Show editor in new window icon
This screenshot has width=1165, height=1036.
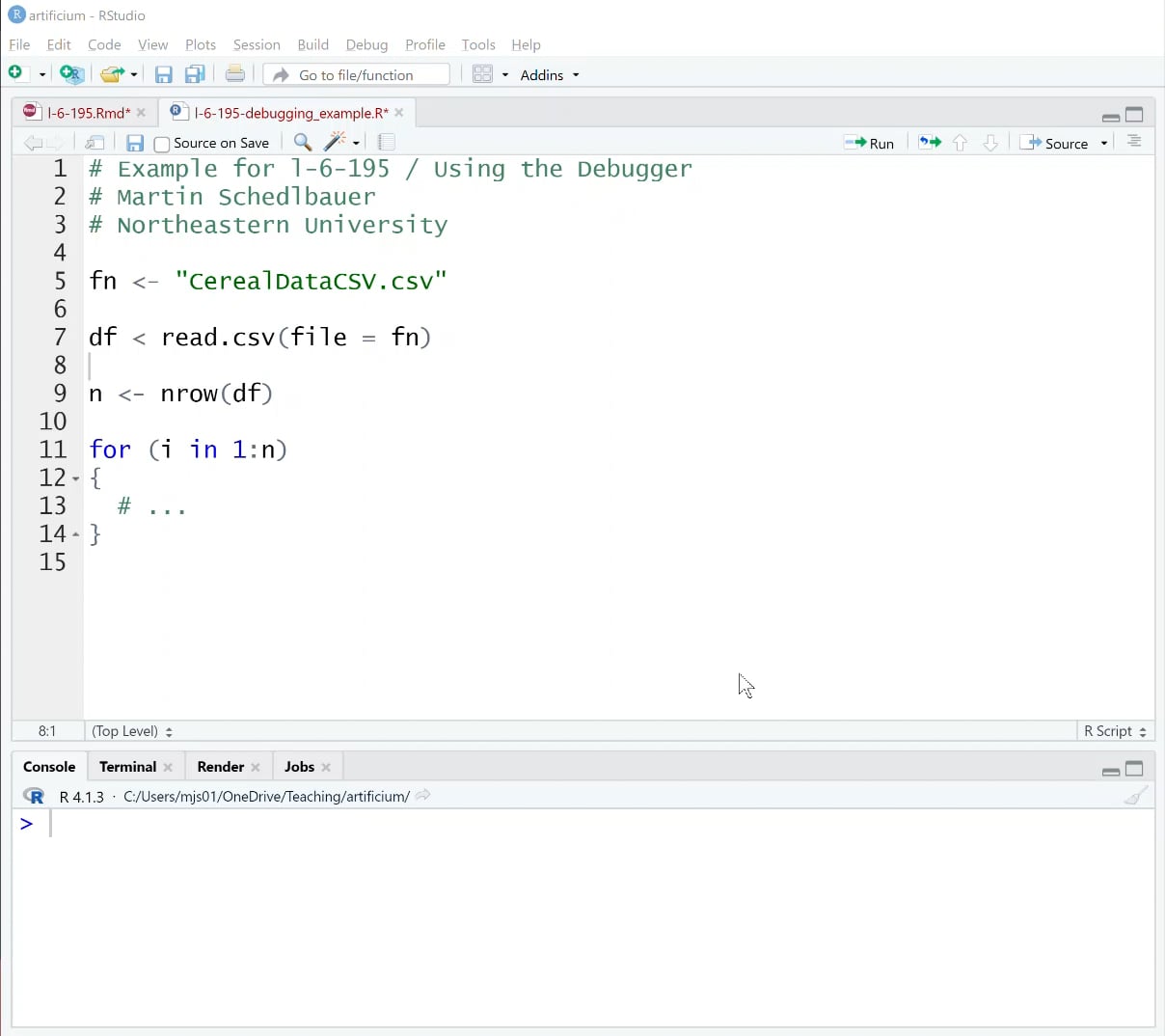click(x=95, y=143)
